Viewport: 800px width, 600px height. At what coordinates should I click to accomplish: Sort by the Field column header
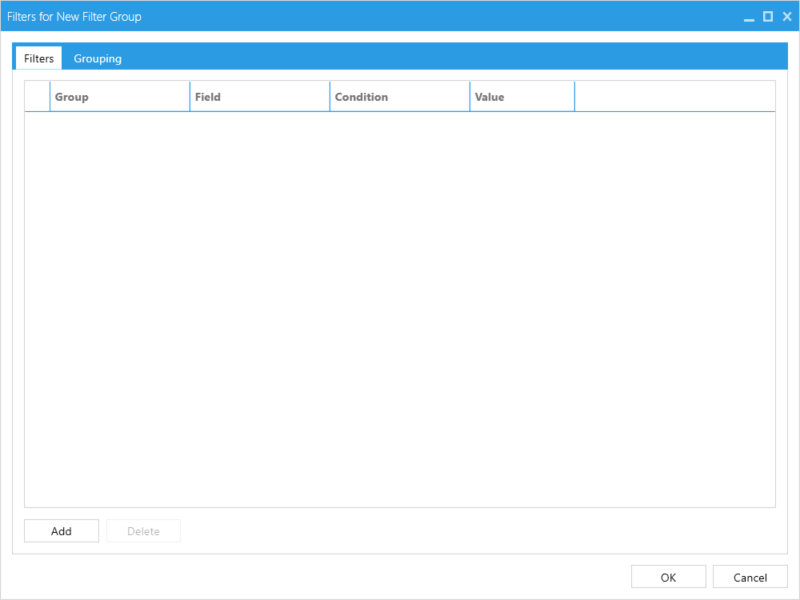tap(260, 96)
